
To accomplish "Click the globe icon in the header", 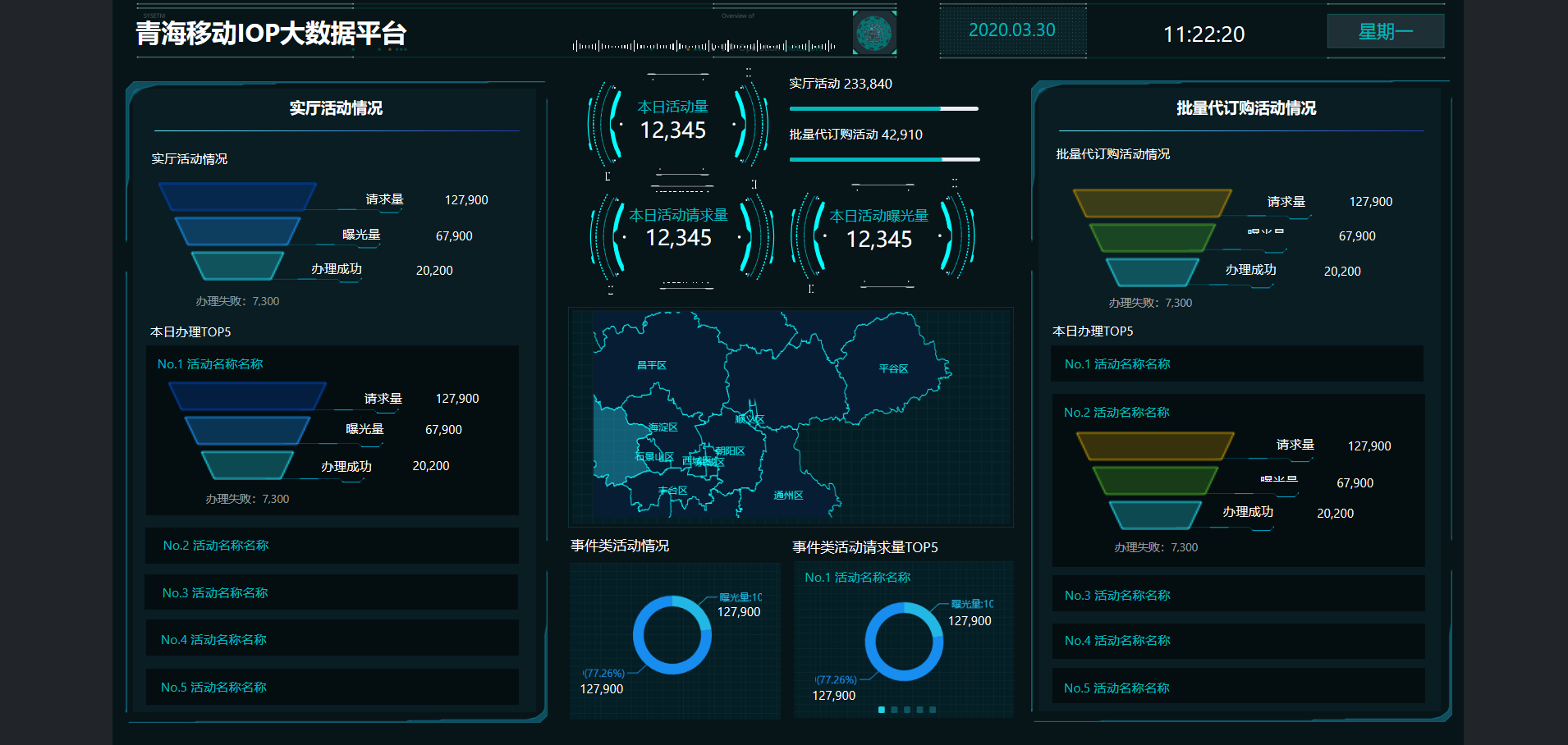I will (x=873, y=34).
